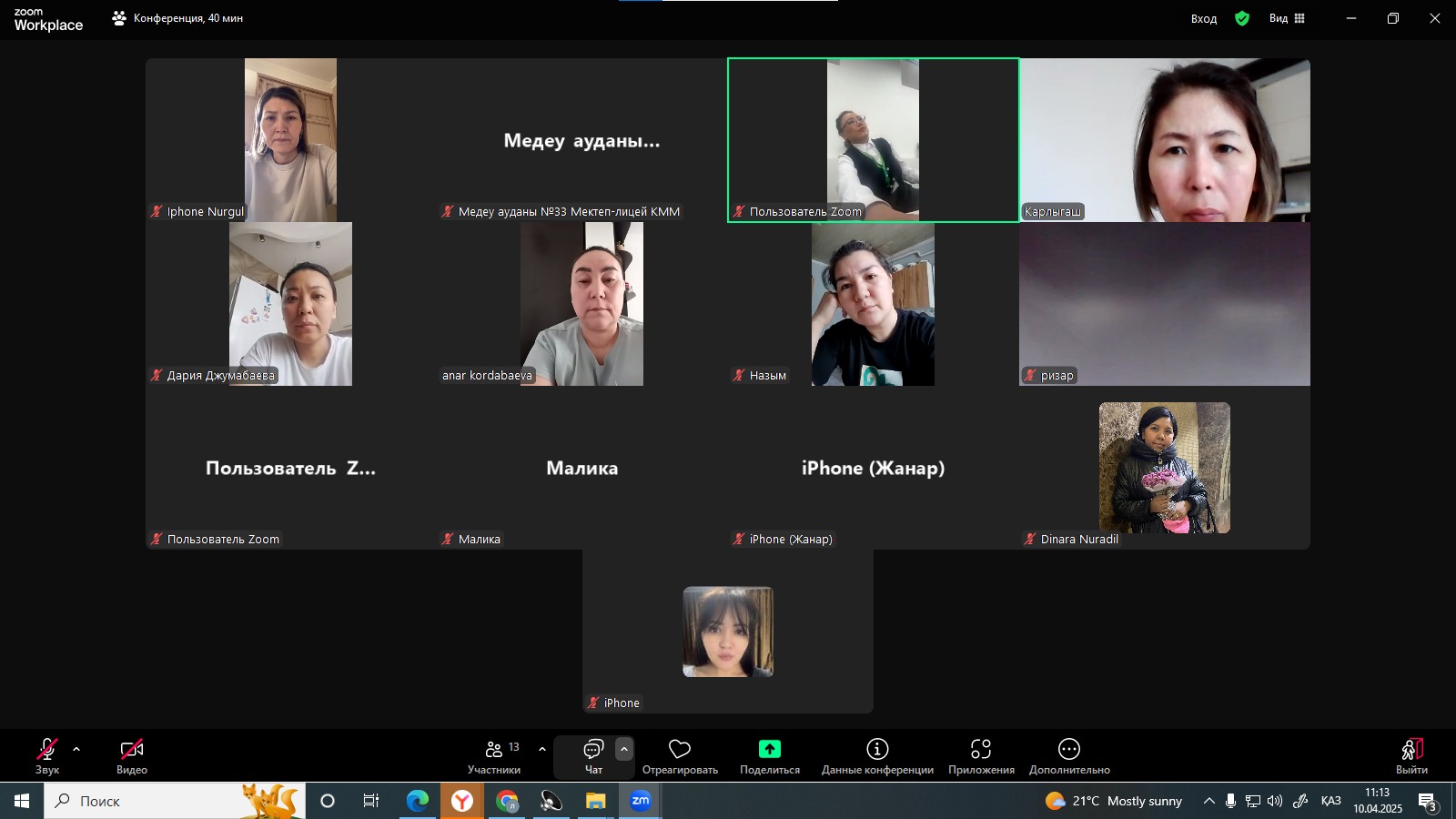Unmute the microphone with Звук button
This screenshot has height=819, width=1456.
tap(46, 755)
